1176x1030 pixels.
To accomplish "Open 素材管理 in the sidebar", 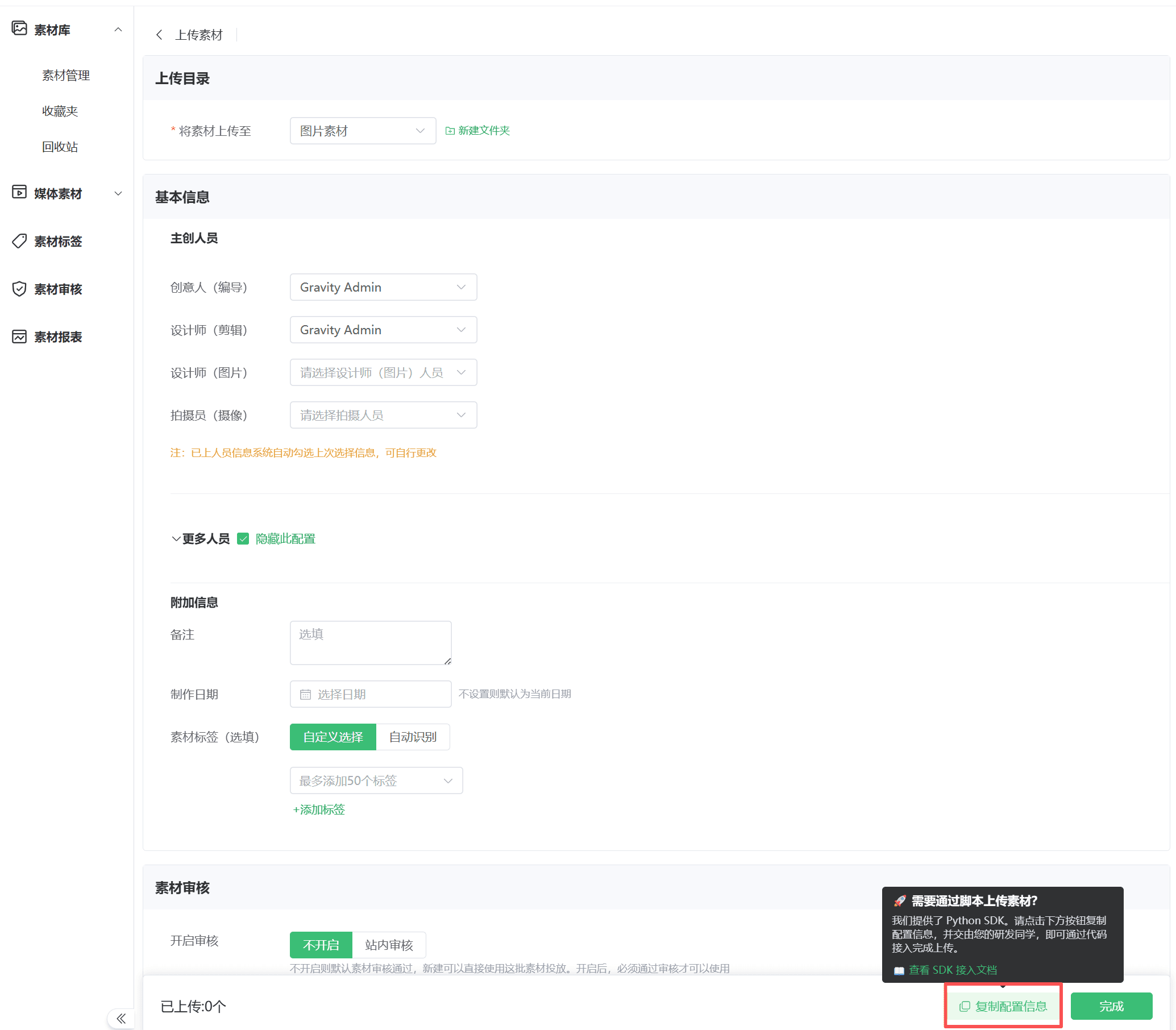I will click(x=65, y=75).
